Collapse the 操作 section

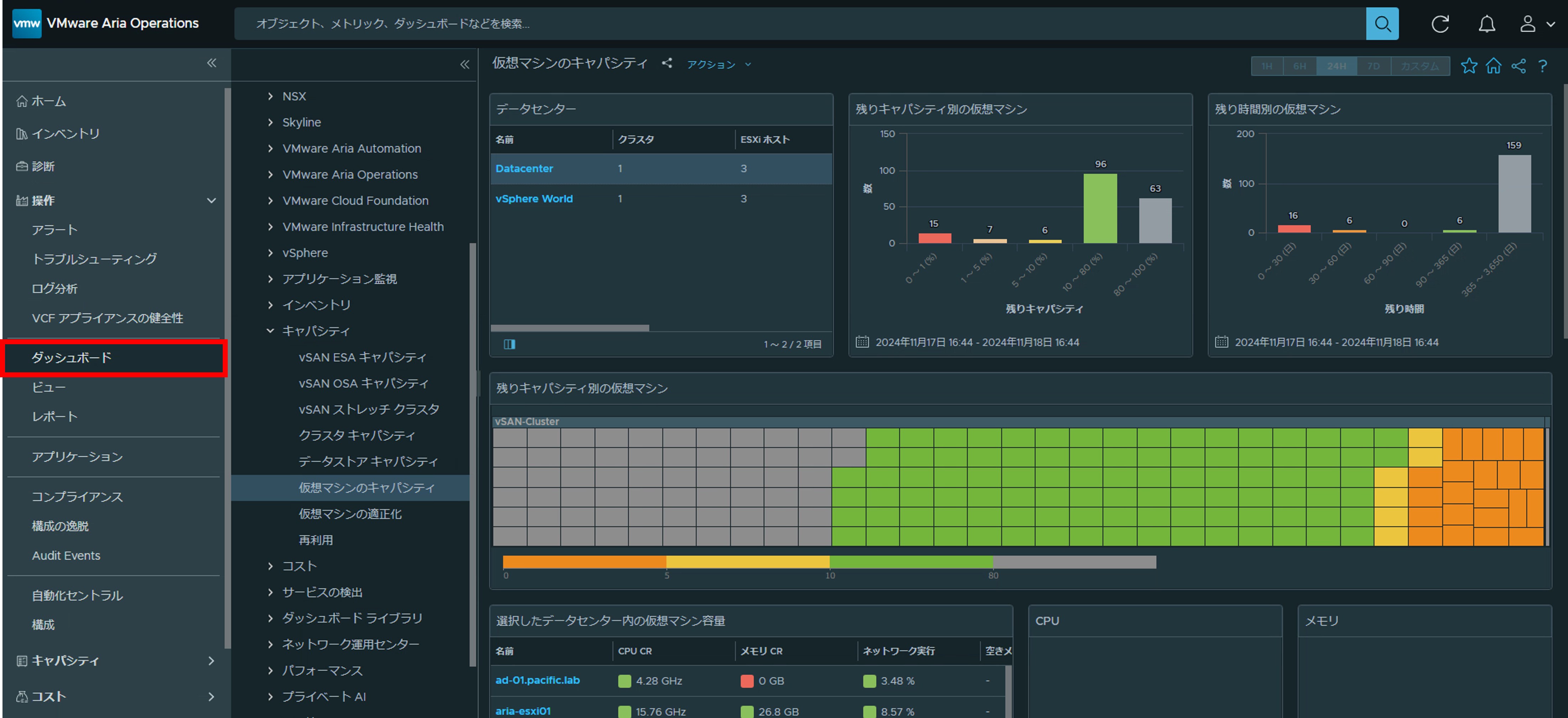pyautogui.click(x=211, y=200)
